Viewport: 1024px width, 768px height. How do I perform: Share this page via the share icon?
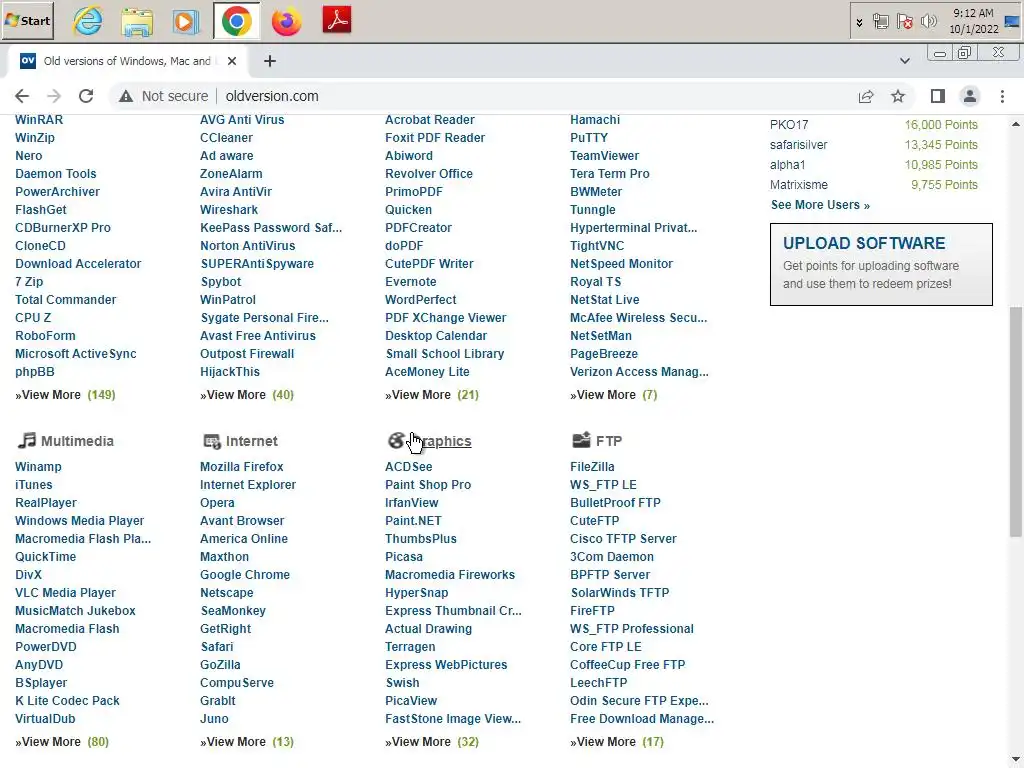click(866, 97)
